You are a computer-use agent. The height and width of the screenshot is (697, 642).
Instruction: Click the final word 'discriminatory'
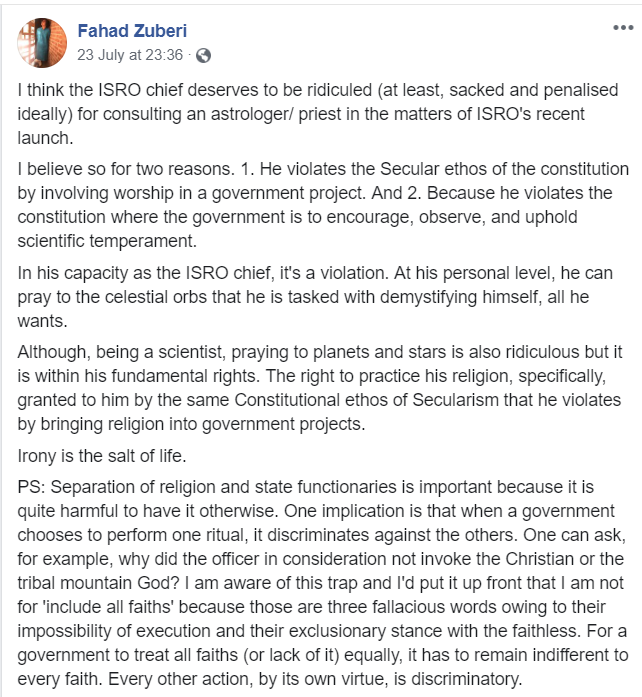pos(466,676)
